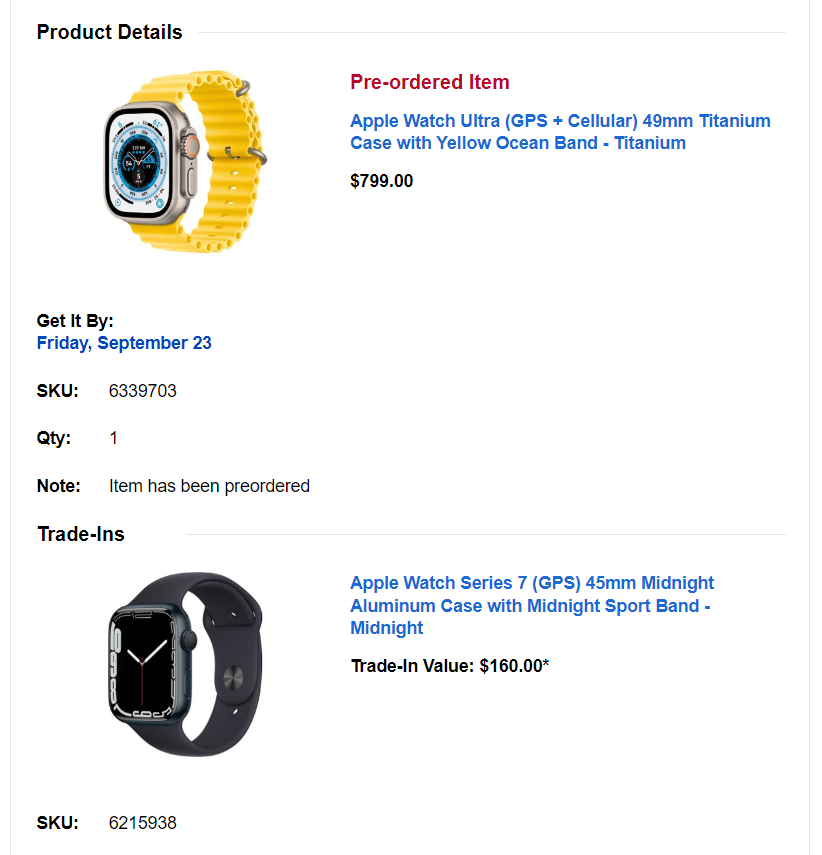Screen dimensions: 822x855
Task: Select the 'Item has been preordered' note text
Action: pos(209,486)
